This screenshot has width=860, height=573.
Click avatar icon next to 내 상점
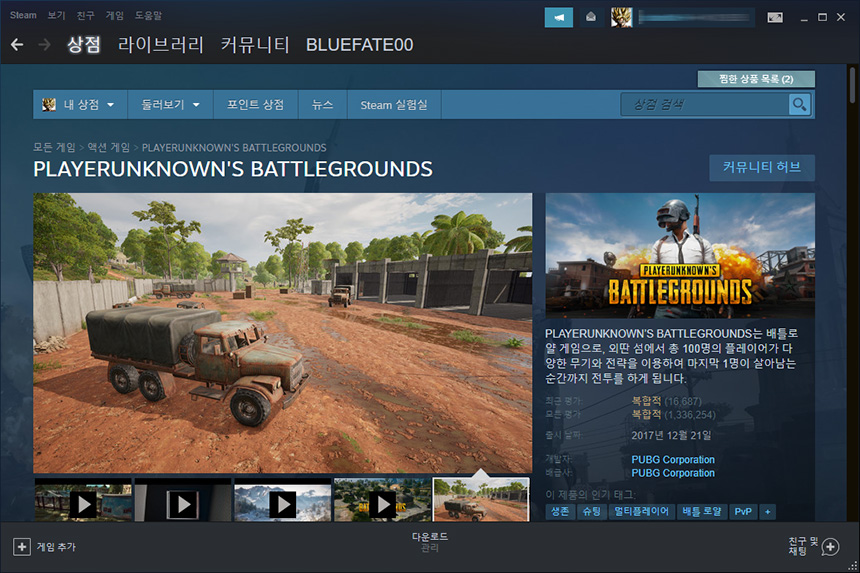click(x=49, y=104)
